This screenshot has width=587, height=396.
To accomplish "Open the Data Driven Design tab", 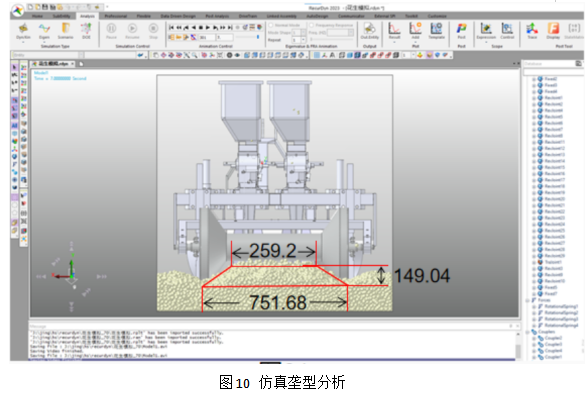I will point(178,16).
